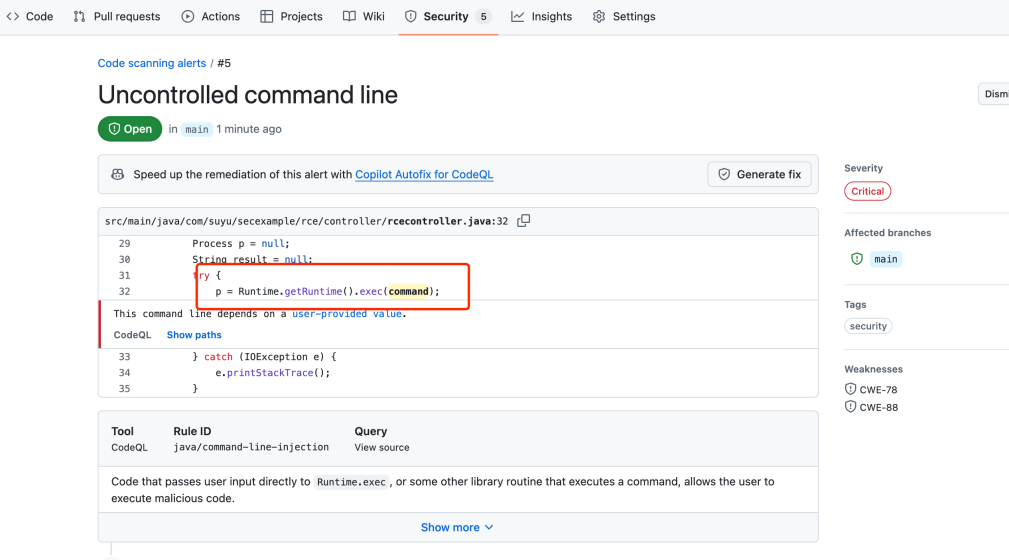Click the Uncontrolled command line title
This screenshot has width=1009, height=560.
248,95
